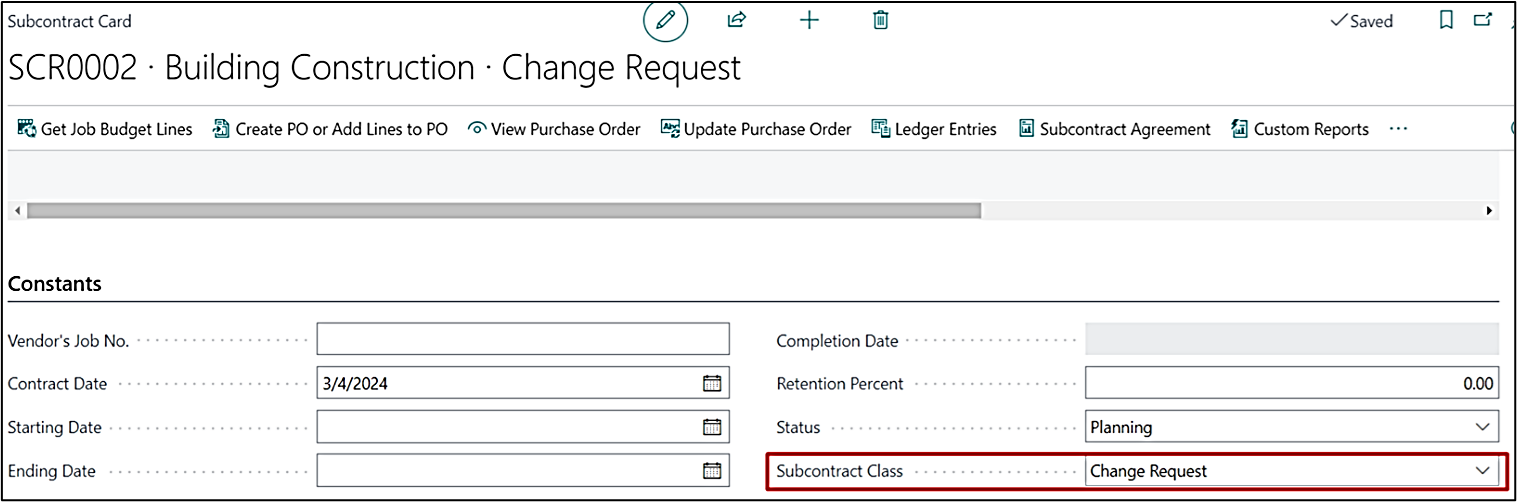
Task: Click the Vendor's Job No. input field
Action: [x=523, y=339]
